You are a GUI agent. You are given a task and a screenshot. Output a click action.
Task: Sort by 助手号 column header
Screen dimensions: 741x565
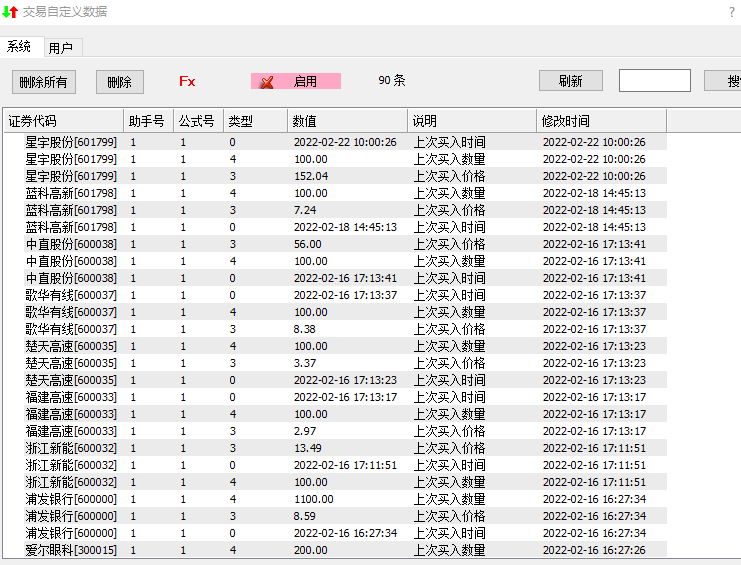pos(146,121)
